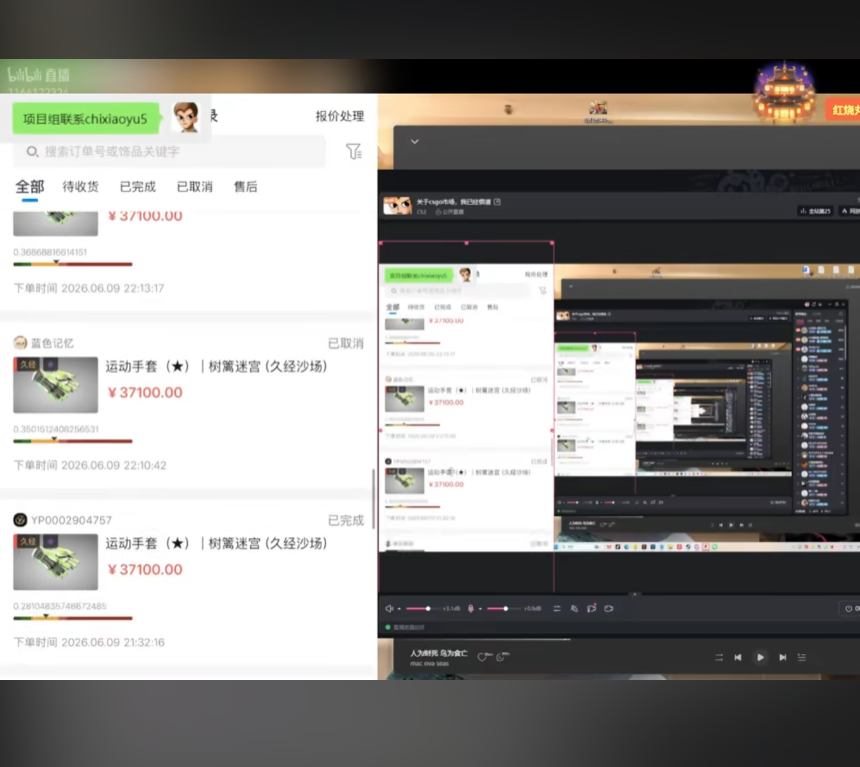The image size is (860, 767).
Task: Mute the pink microphone icon
Action: click(471, 608)
